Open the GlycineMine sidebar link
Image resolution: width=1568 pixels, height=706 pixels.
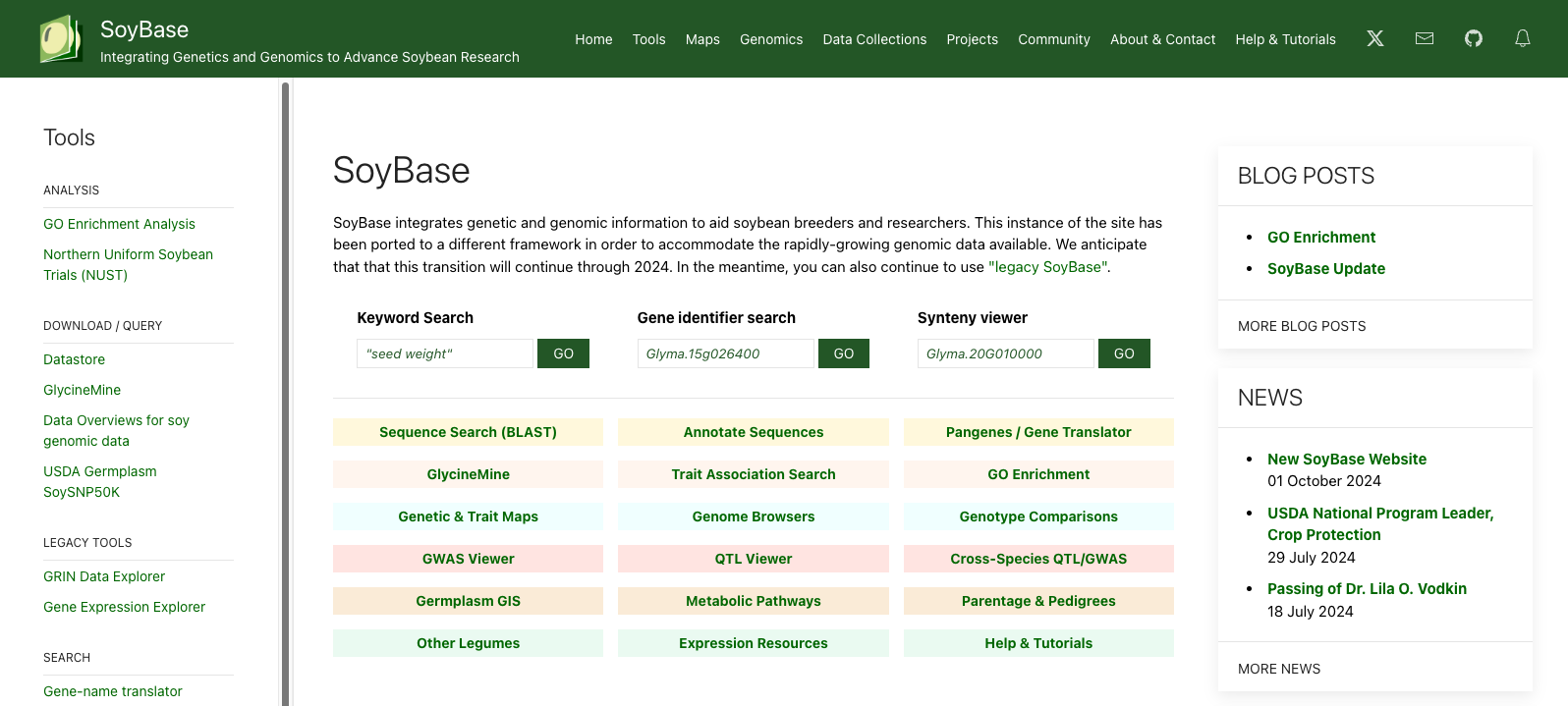click(x=82, y=390)
